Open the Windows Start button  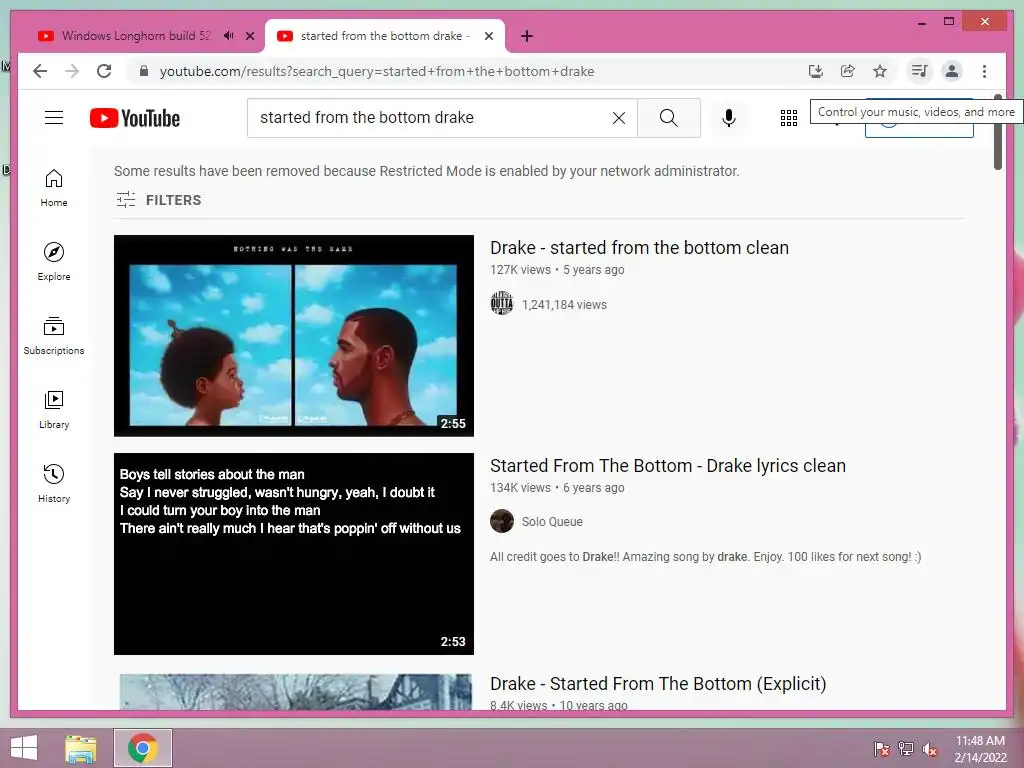pyautogui.click(x=24, y=748)
